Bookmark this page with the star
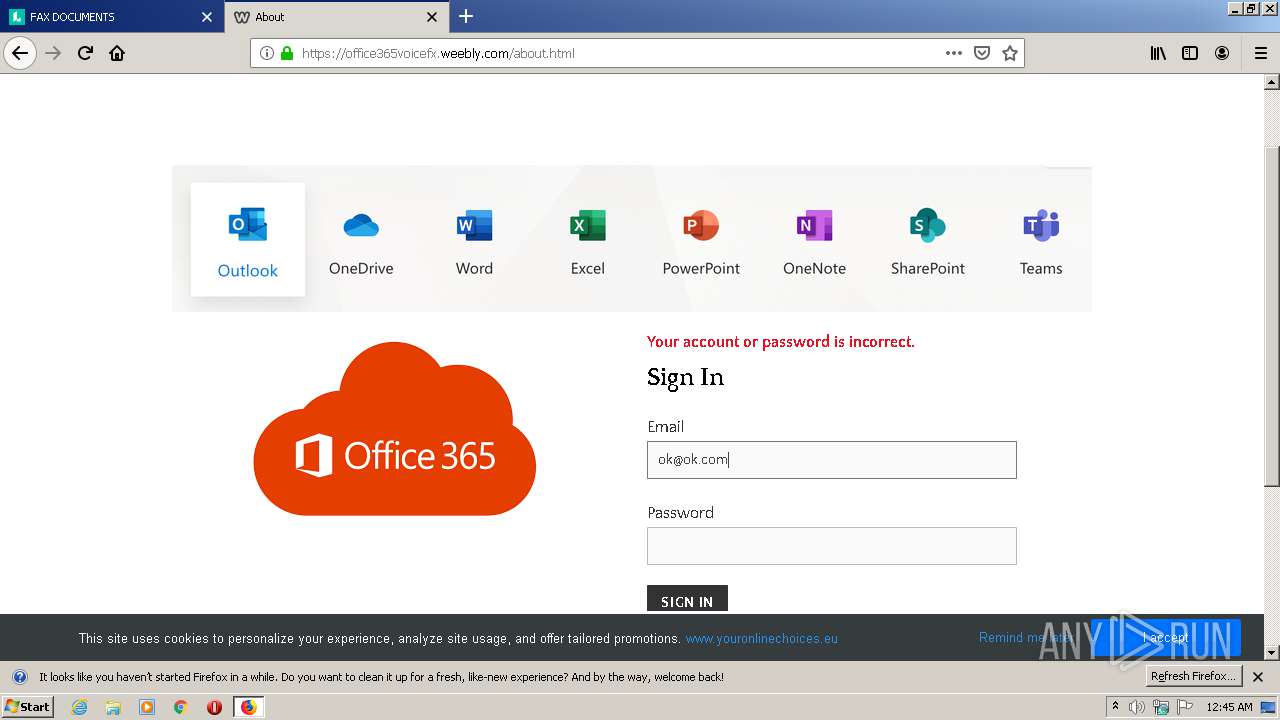This screenshot has width=1280, height=720. (x=1010, y=53)
